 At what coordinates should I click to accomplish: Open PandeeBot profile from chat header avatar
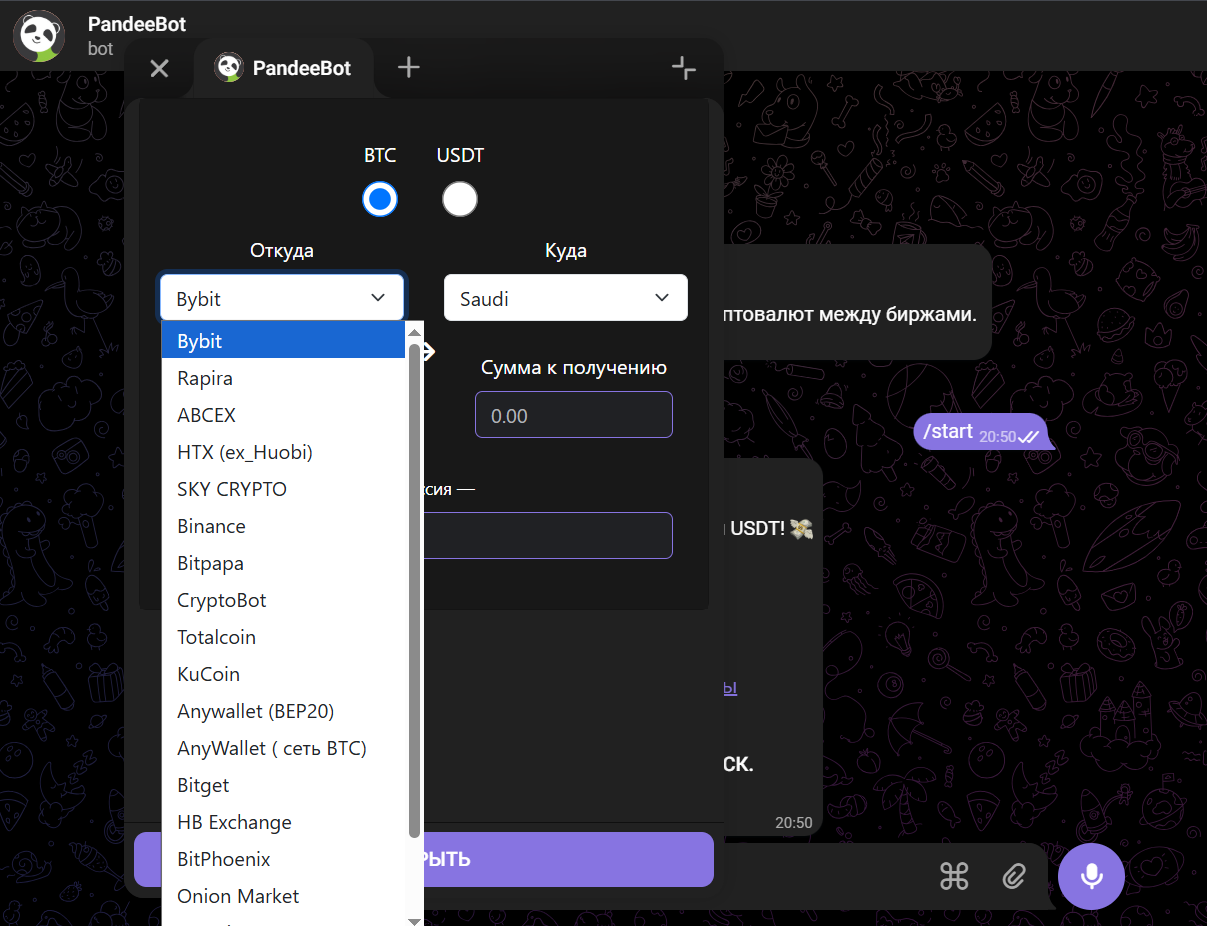(39, 35)
